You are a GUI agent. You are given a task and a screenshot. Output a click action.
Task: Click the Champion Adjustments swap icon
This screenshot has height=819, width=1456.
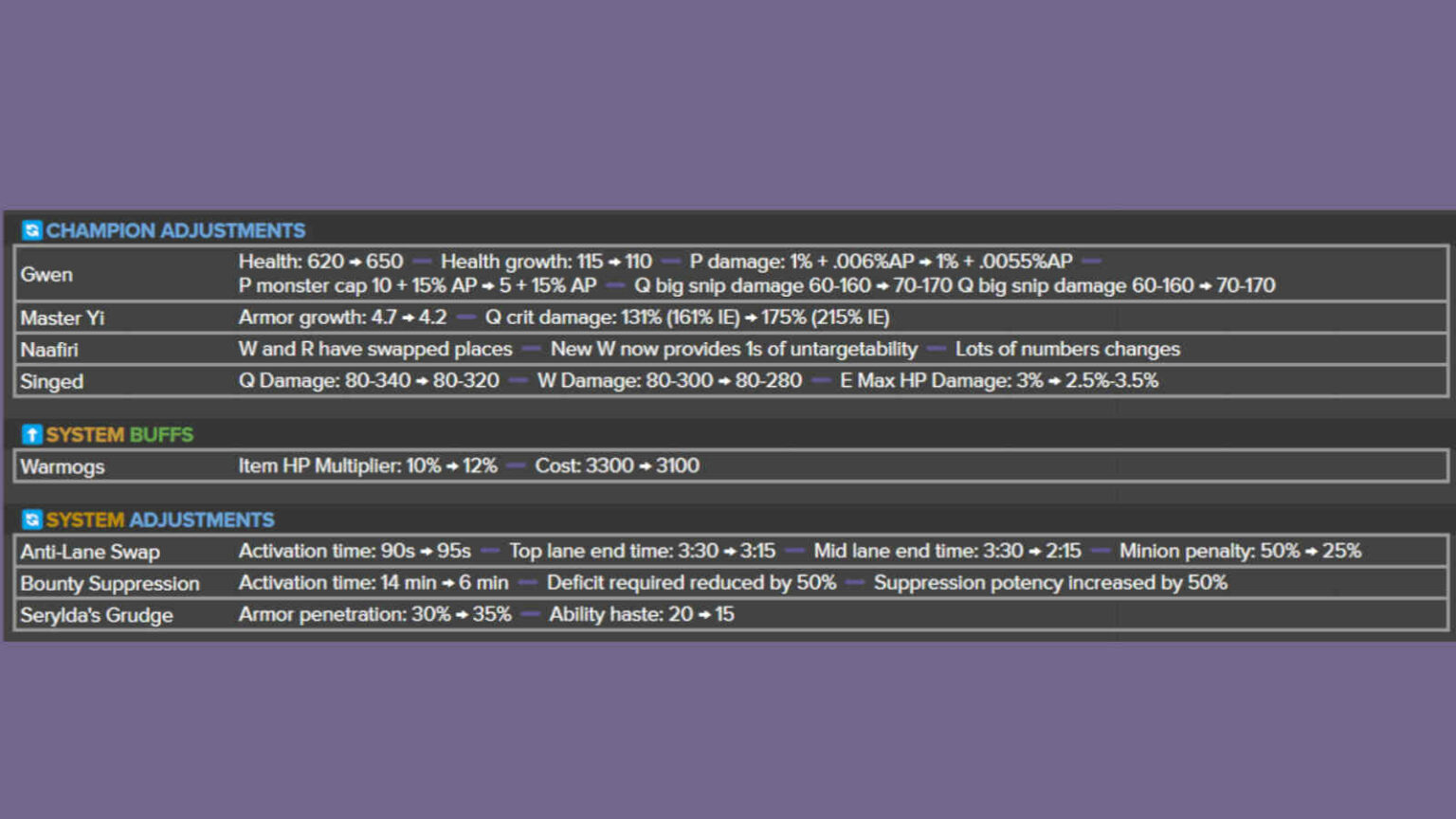pyautogui.click(x=32, y=230)
